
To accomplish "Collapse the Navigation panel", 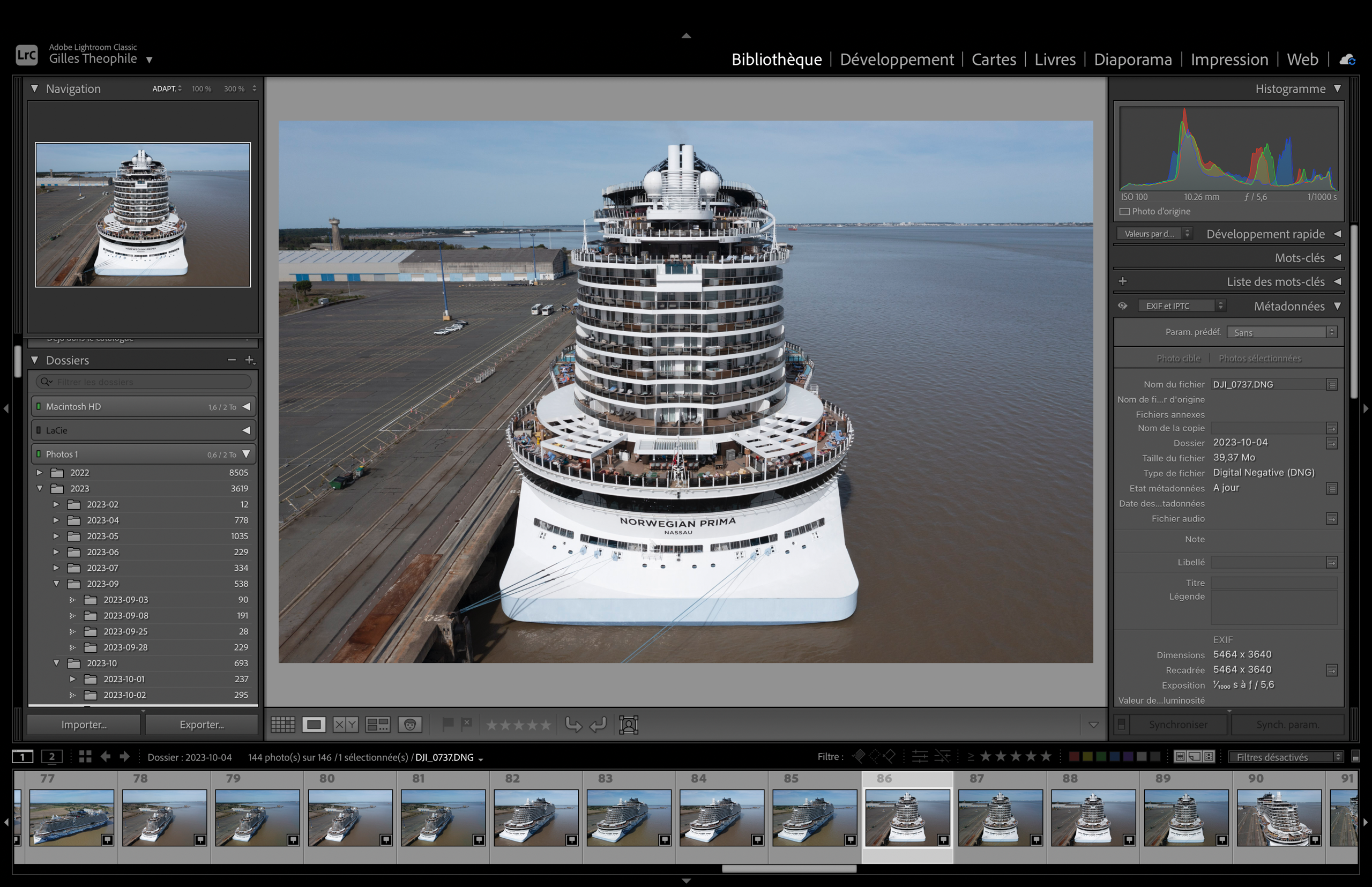I will (x=34, y=89).
